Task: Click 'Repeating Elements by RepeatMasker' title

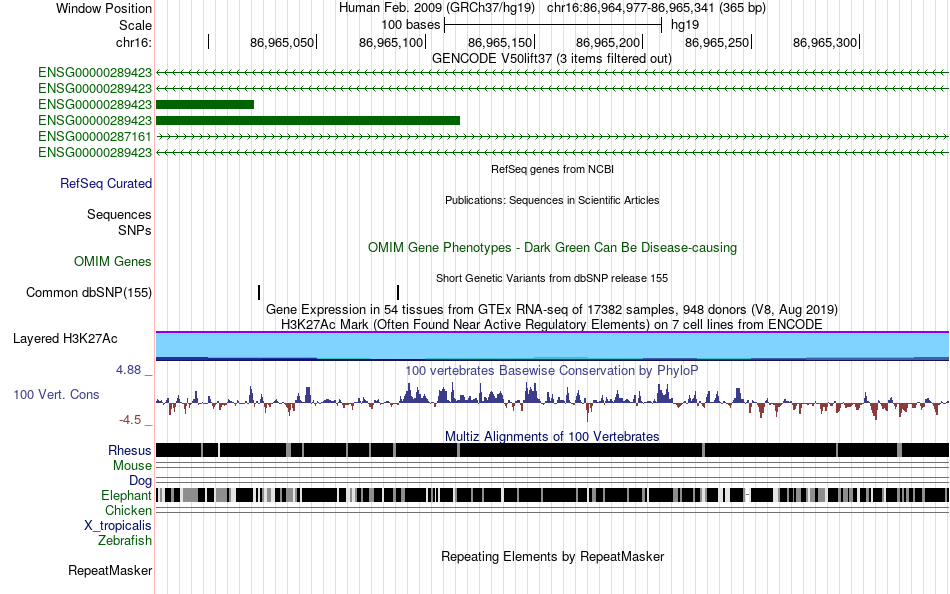Action: click(x=552, y=556)
